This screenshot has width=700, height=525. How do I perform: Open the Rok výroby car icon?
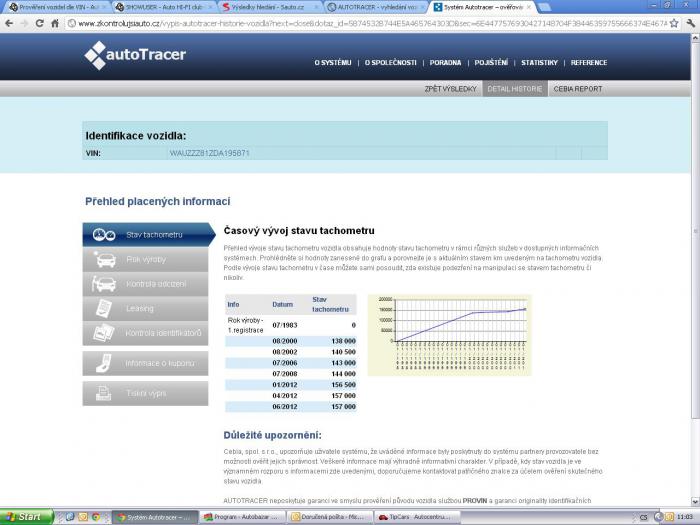(x=105, y=260)
